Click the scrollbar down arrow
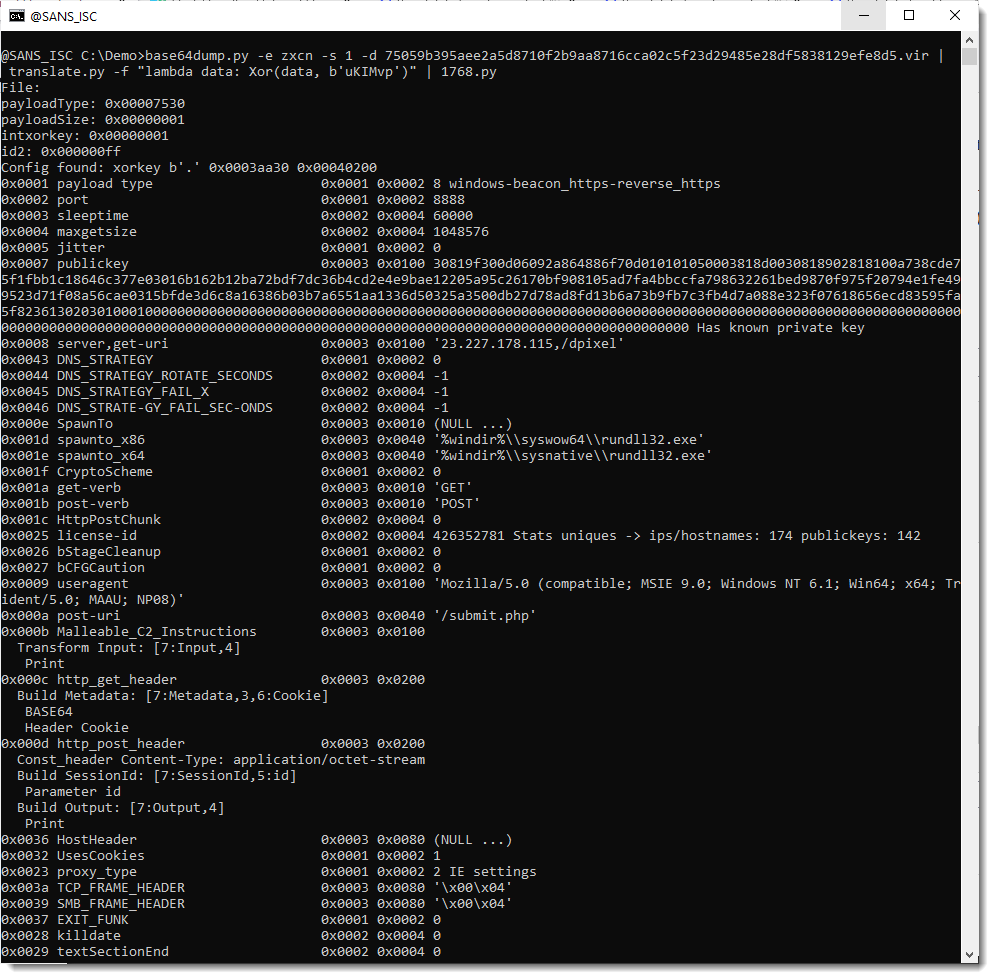This screenshot has height=979, width=994. [x=969, y=953]
